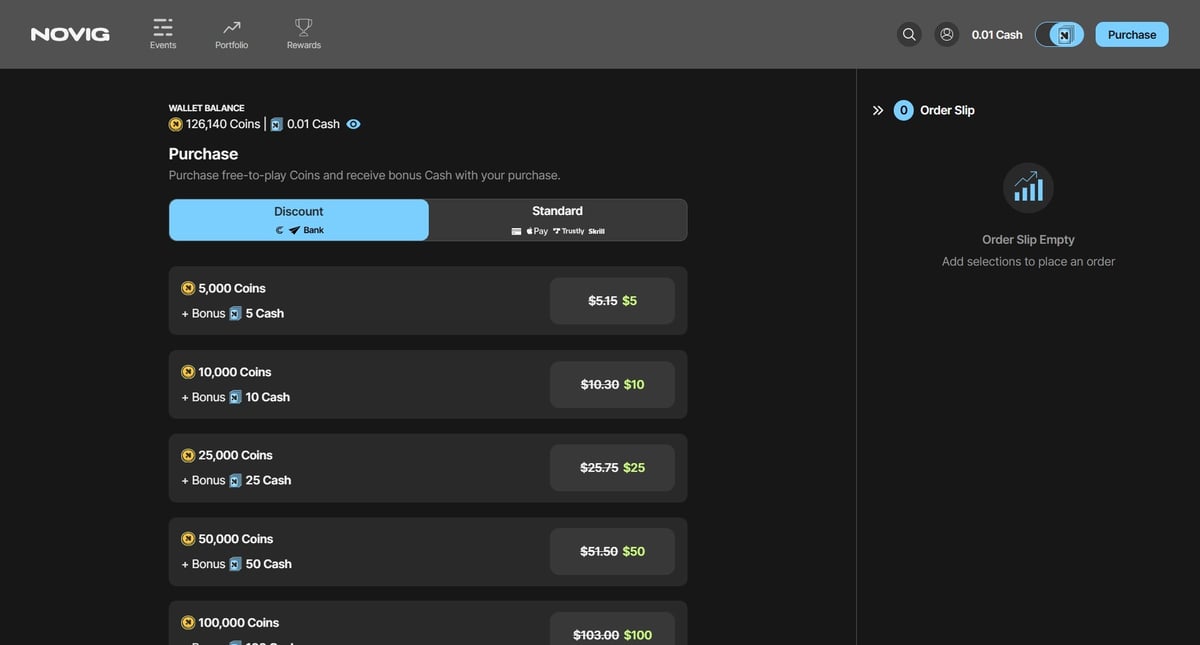Viewport: 1200px width, 645px height.
Task: Buy 5,000 Coins for $5
Action: point(612,301)
